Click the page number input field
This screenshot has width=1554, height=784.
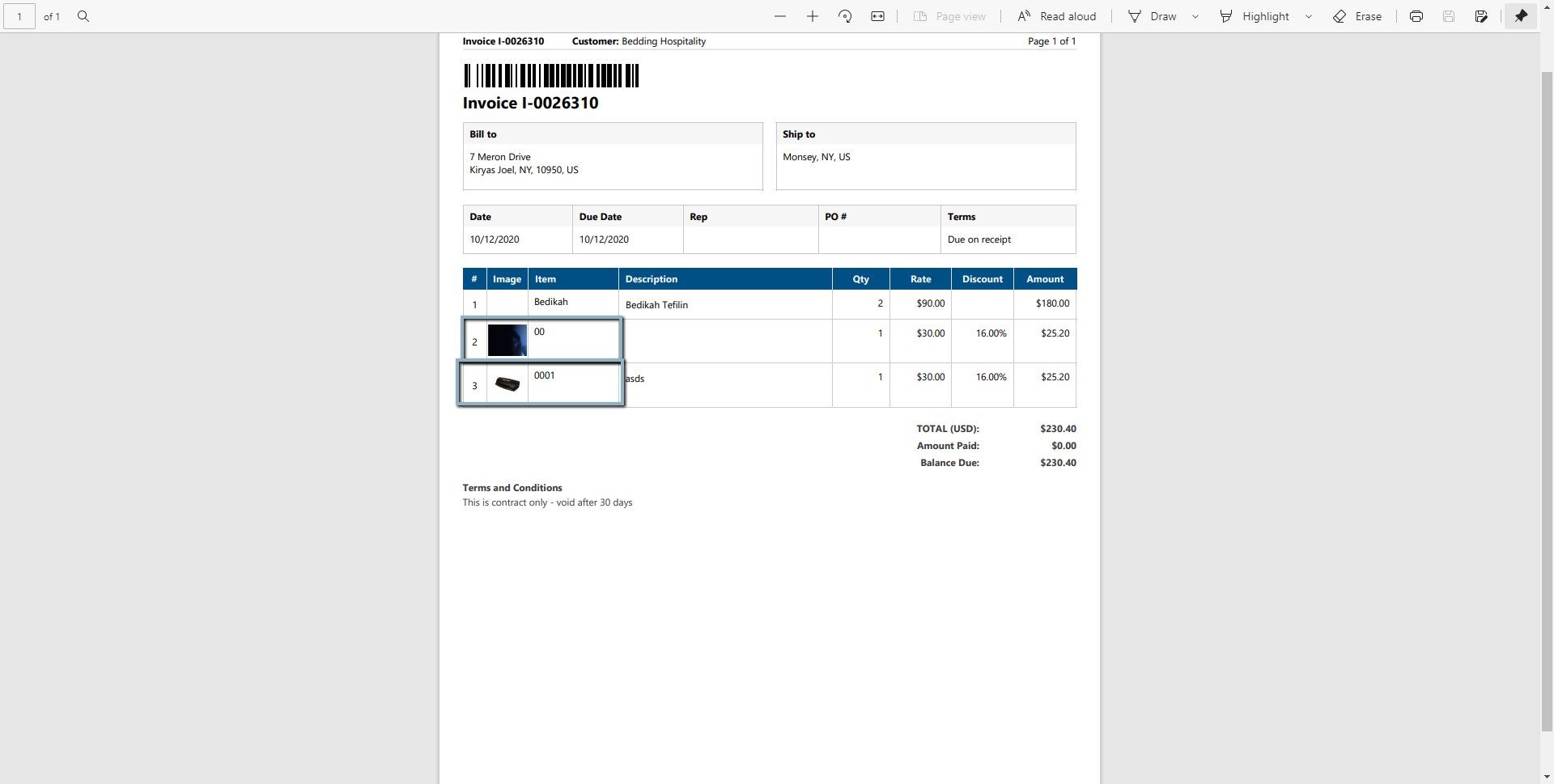tap(19, 16)
